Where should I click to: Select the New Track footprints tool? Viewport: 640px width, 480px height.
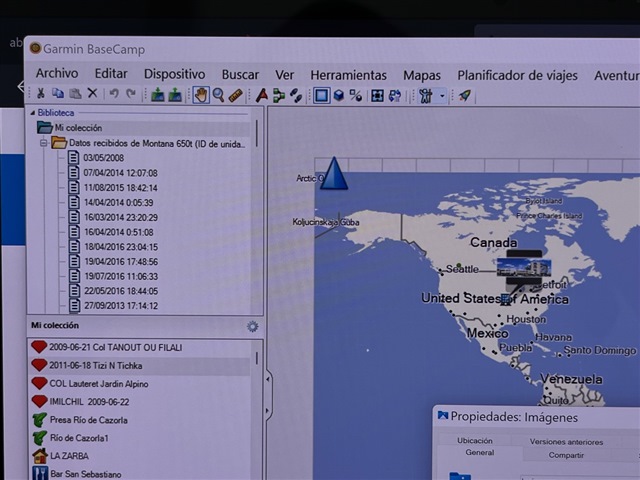(x=296, y=96)
